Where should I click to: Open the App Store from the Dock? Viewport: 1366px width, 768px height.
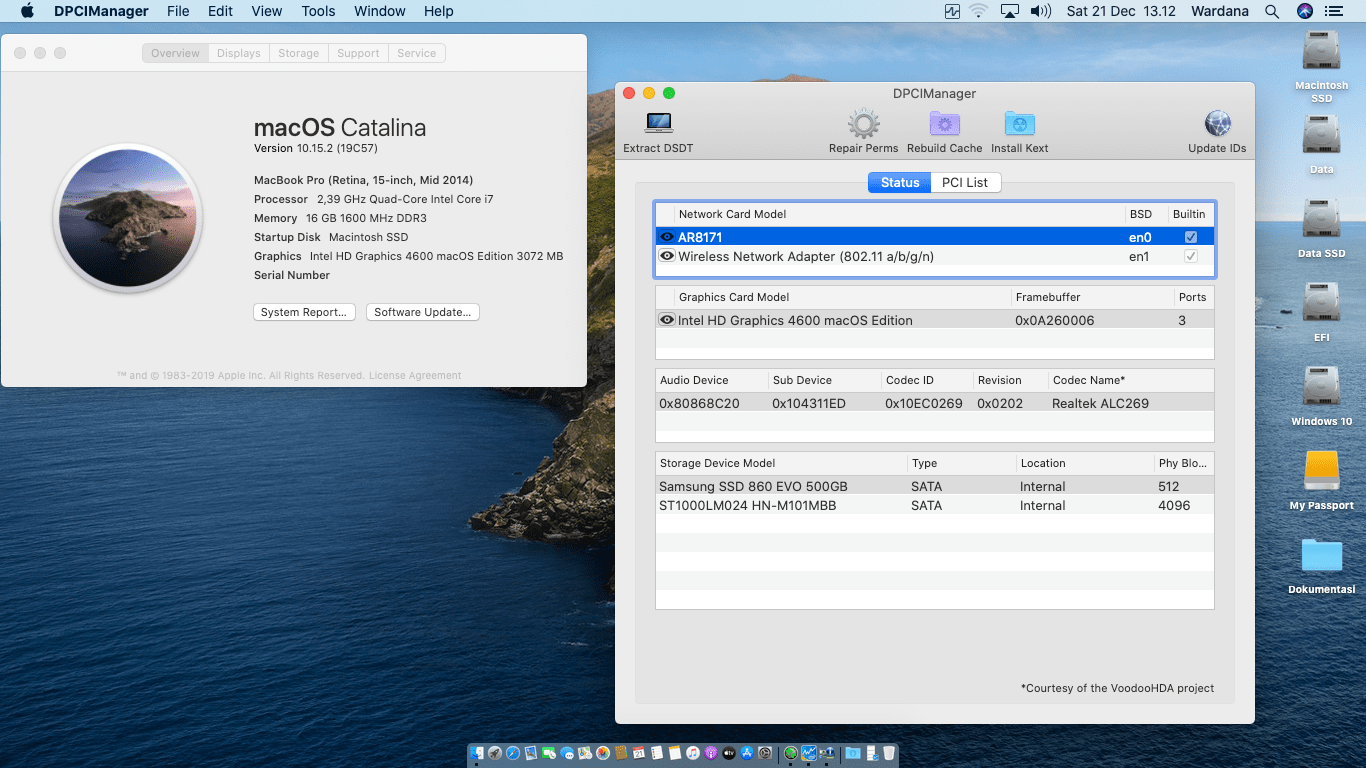pos(745,753)
